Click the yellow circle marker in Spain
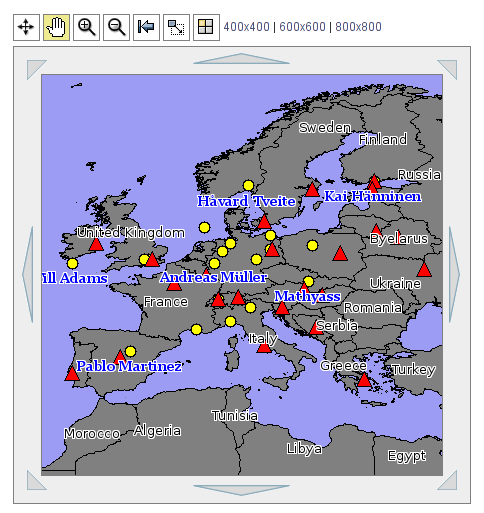The image size is (484, 513). (x=131, y=351)
